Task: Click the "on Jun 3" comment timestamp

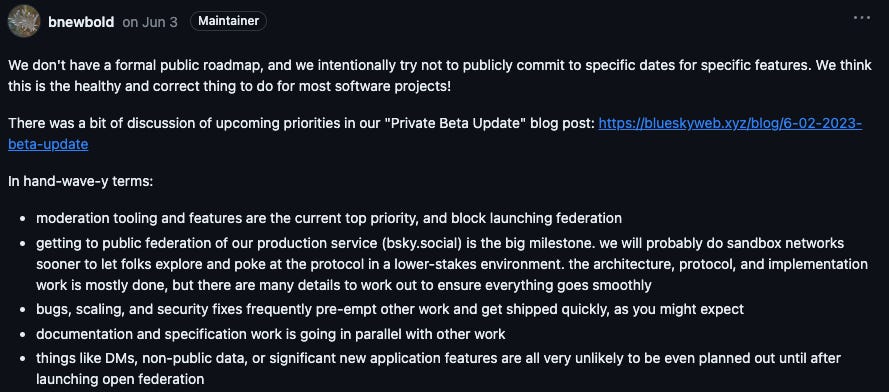Action: point(150,22)
